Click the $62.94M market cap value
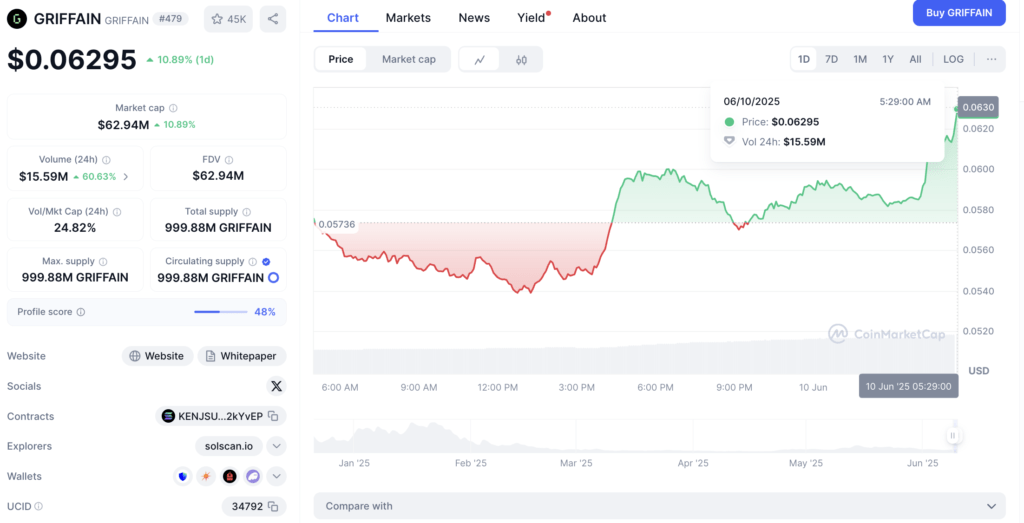 tap(123, 125)
